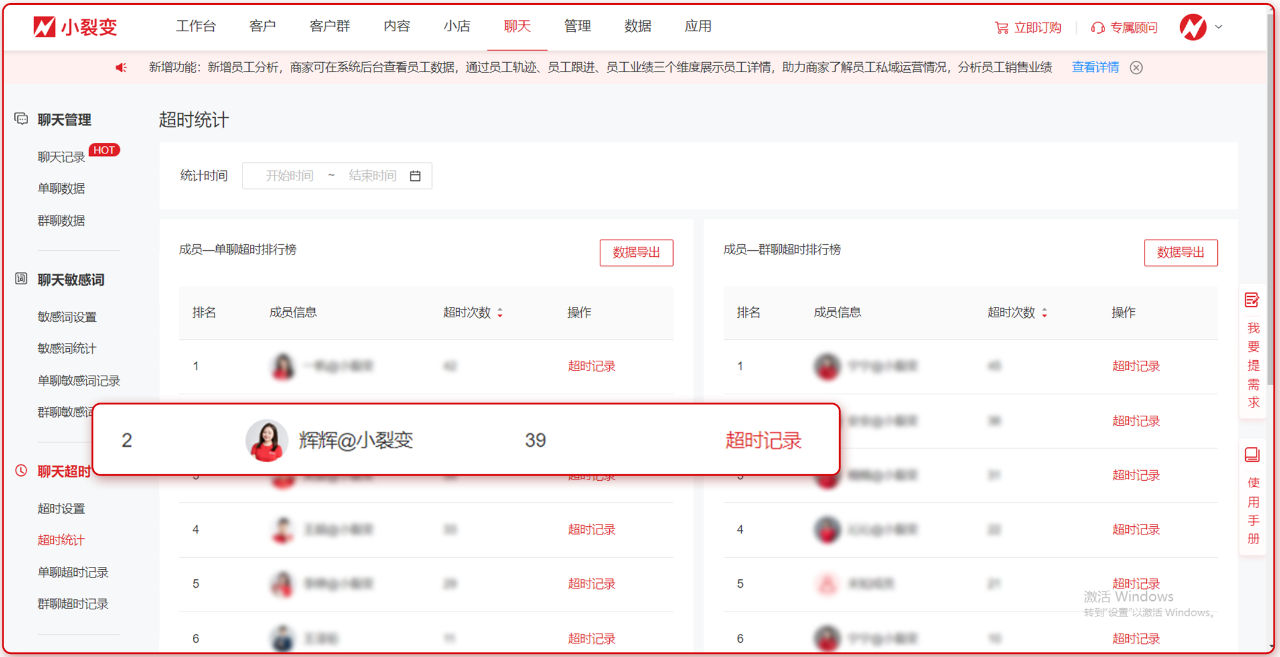This screenshot has width=1280, height=657.
Task: Click the 小裂变 logo icon
Action: pos(45,27)
